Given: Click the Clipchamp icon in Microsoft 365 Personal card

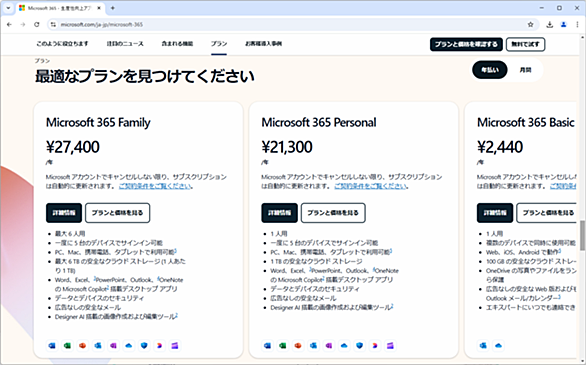Looking at the screenshot, I should click(x=390, y=346).
